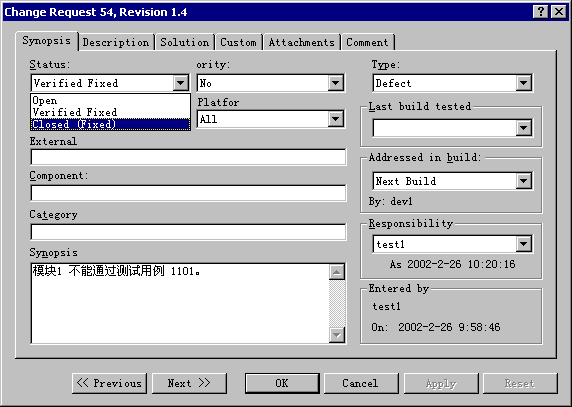This screenshot has width=572, height=407.
Task: Click into the External reference field
Action: pos(188,157)
